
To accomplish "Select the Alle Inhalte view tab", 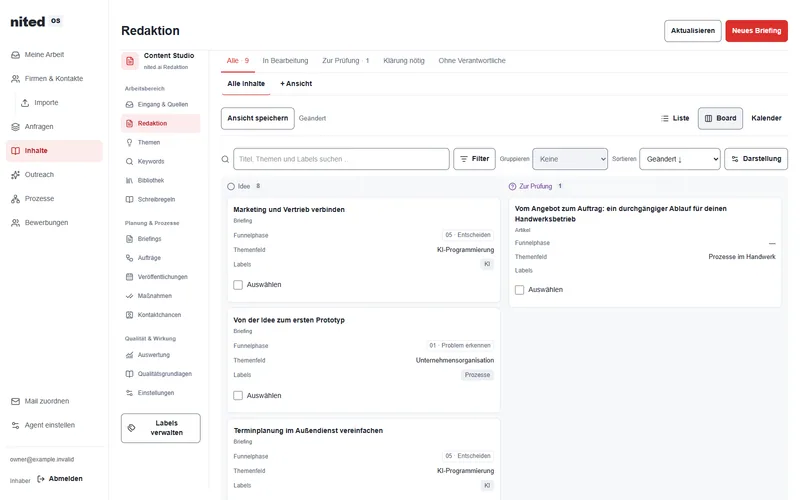I will [x=246, y=84].
